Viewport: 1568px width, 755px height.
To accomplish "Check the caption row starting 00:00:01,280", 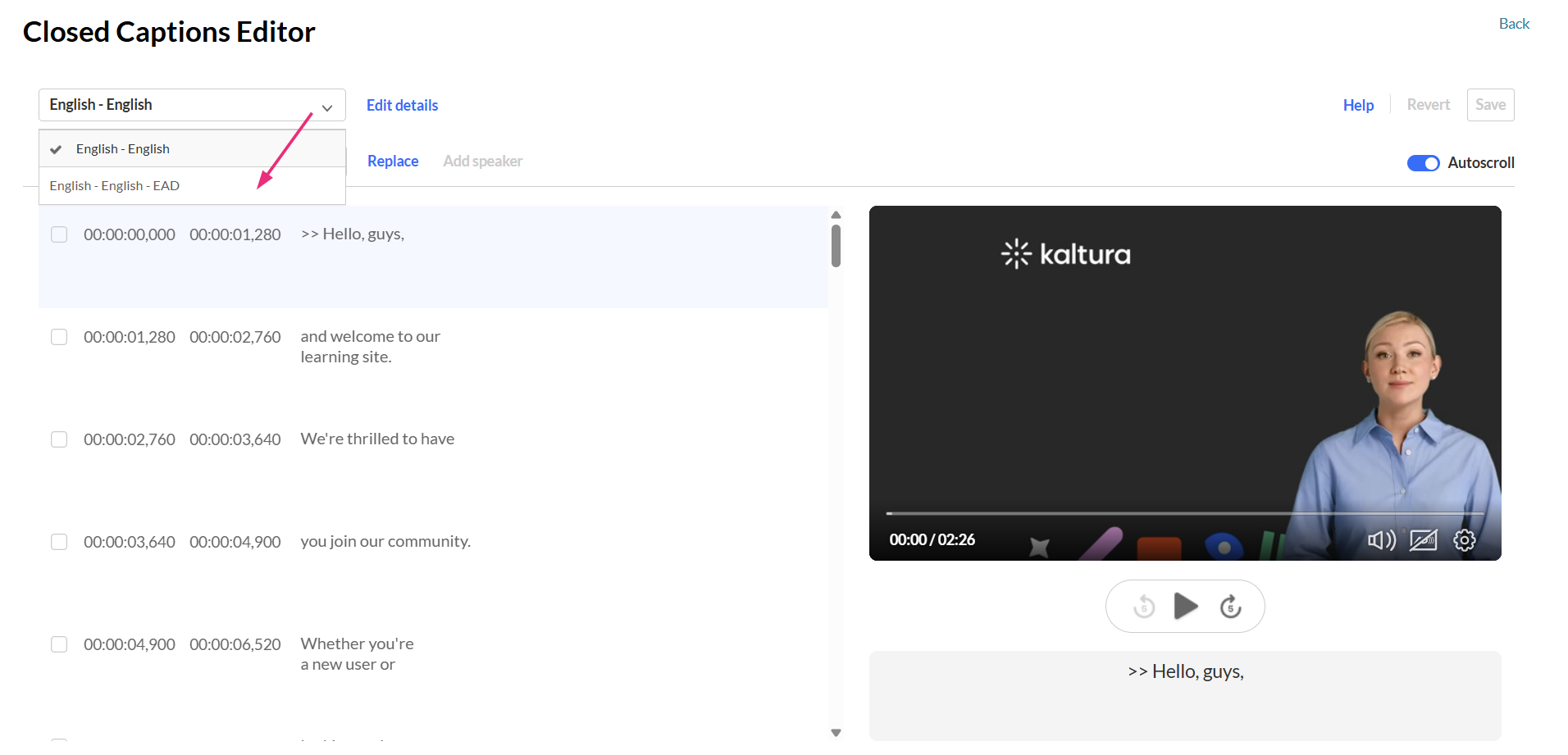I will tap(59, 337).
